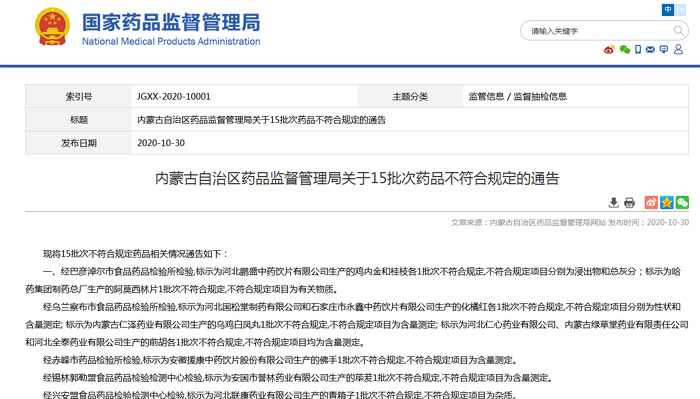Screen dimensions: 700x399
Task: Select 监管信息 / 监督抽检信息 category text
Action: pos(518,96)
